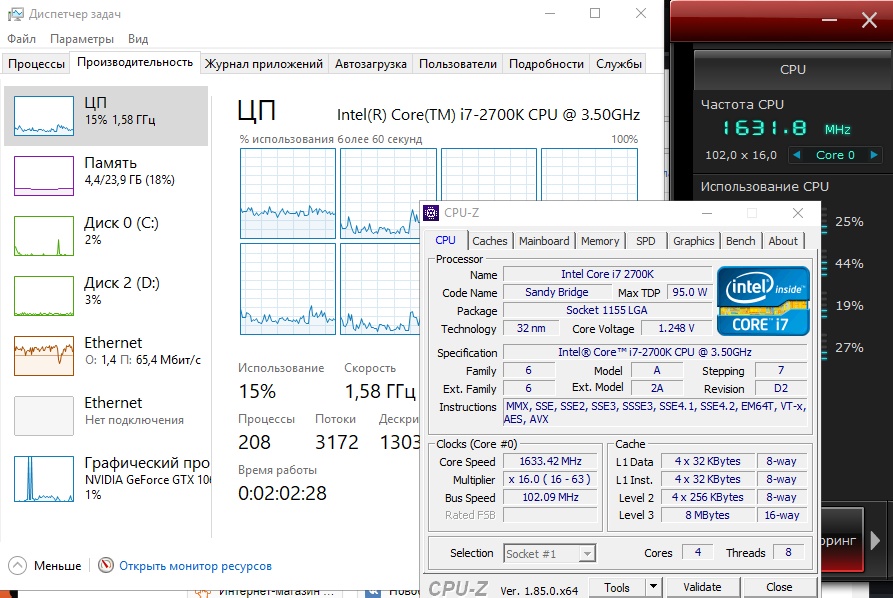
Task: Click the Task Manager title bar icon
Action: 15,14
